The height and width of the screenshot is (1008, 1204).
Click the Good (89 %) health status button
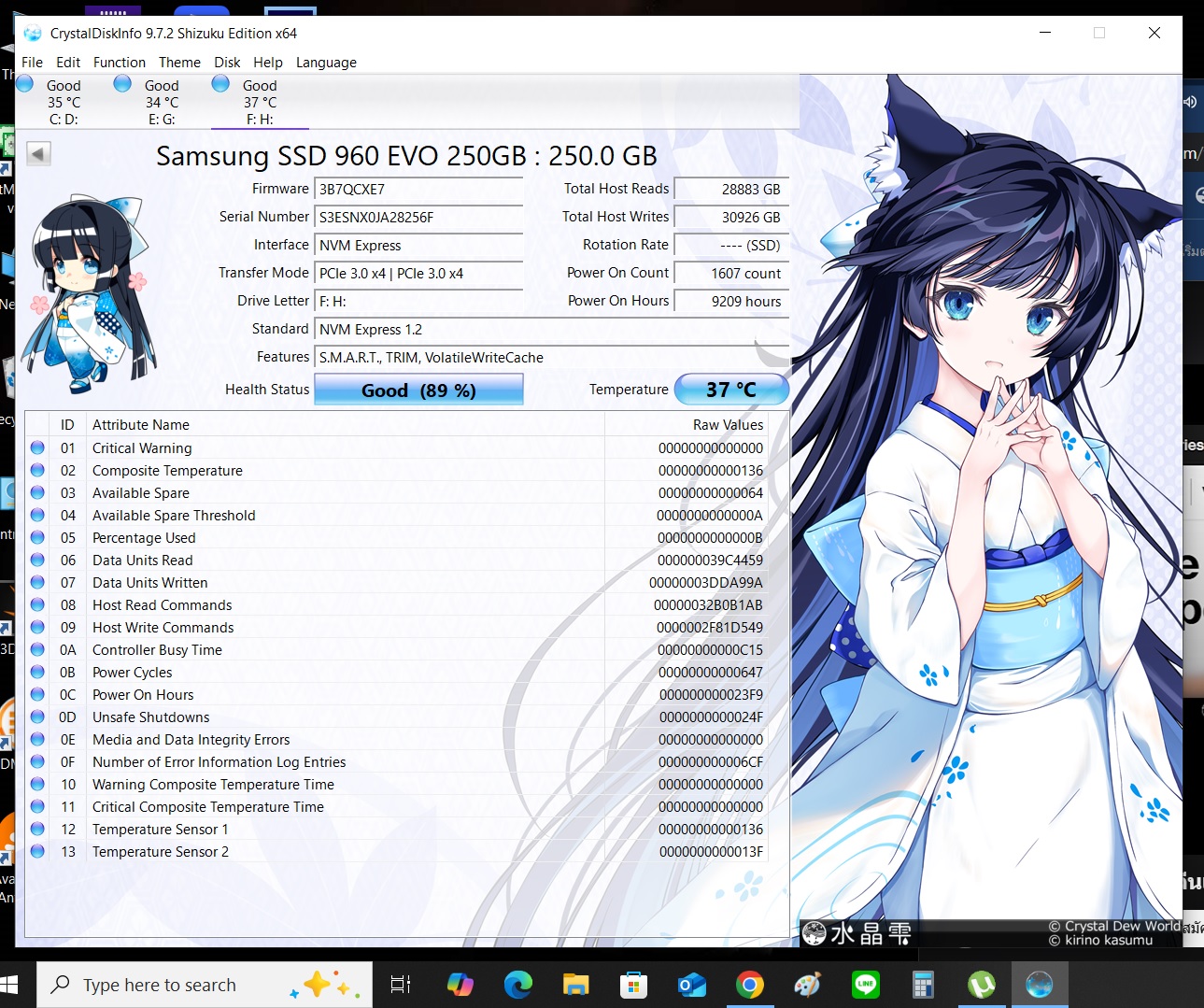point(418,390)
